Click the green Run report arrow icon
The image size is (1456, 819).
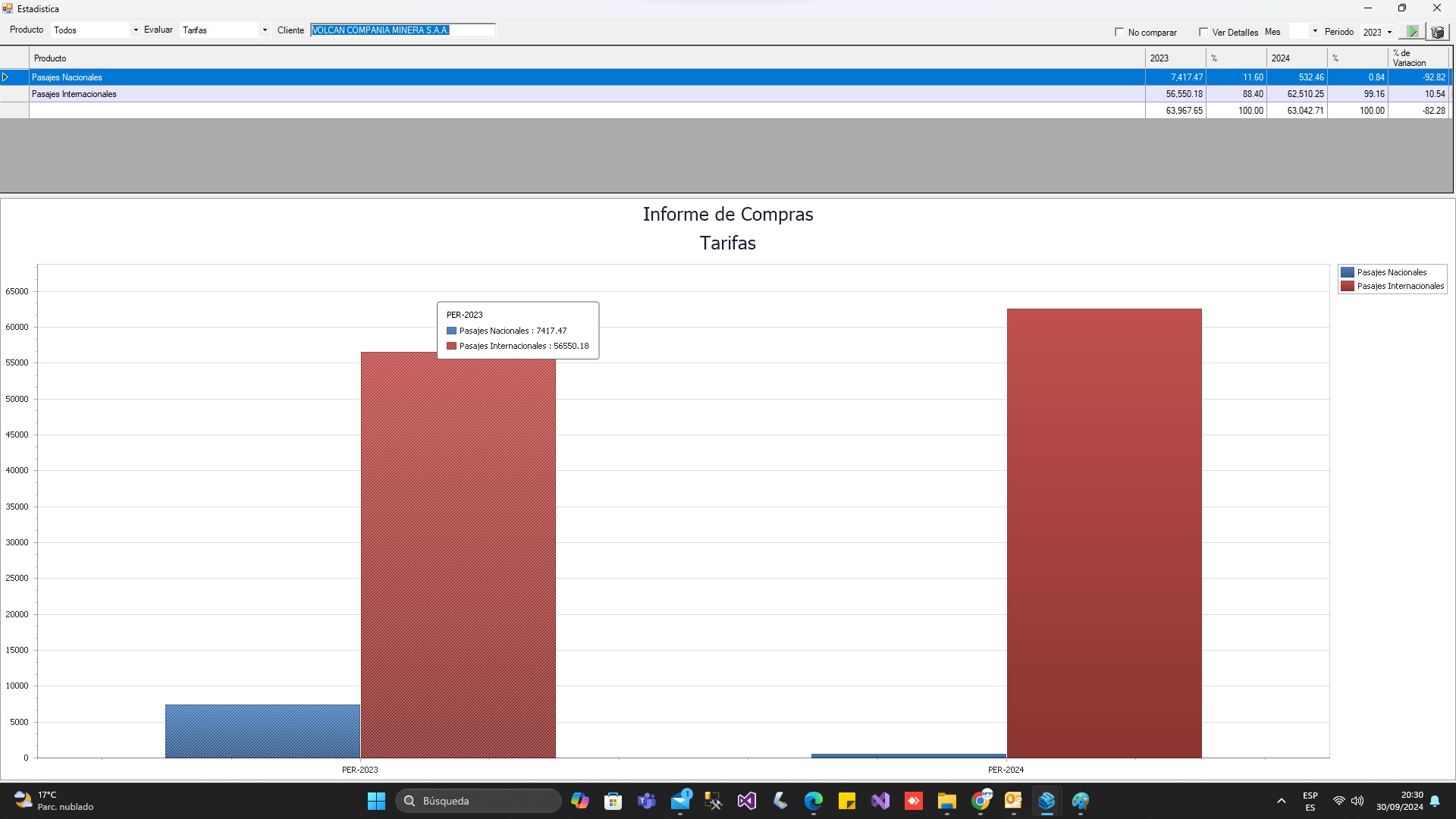click(x=1412, y=31)
